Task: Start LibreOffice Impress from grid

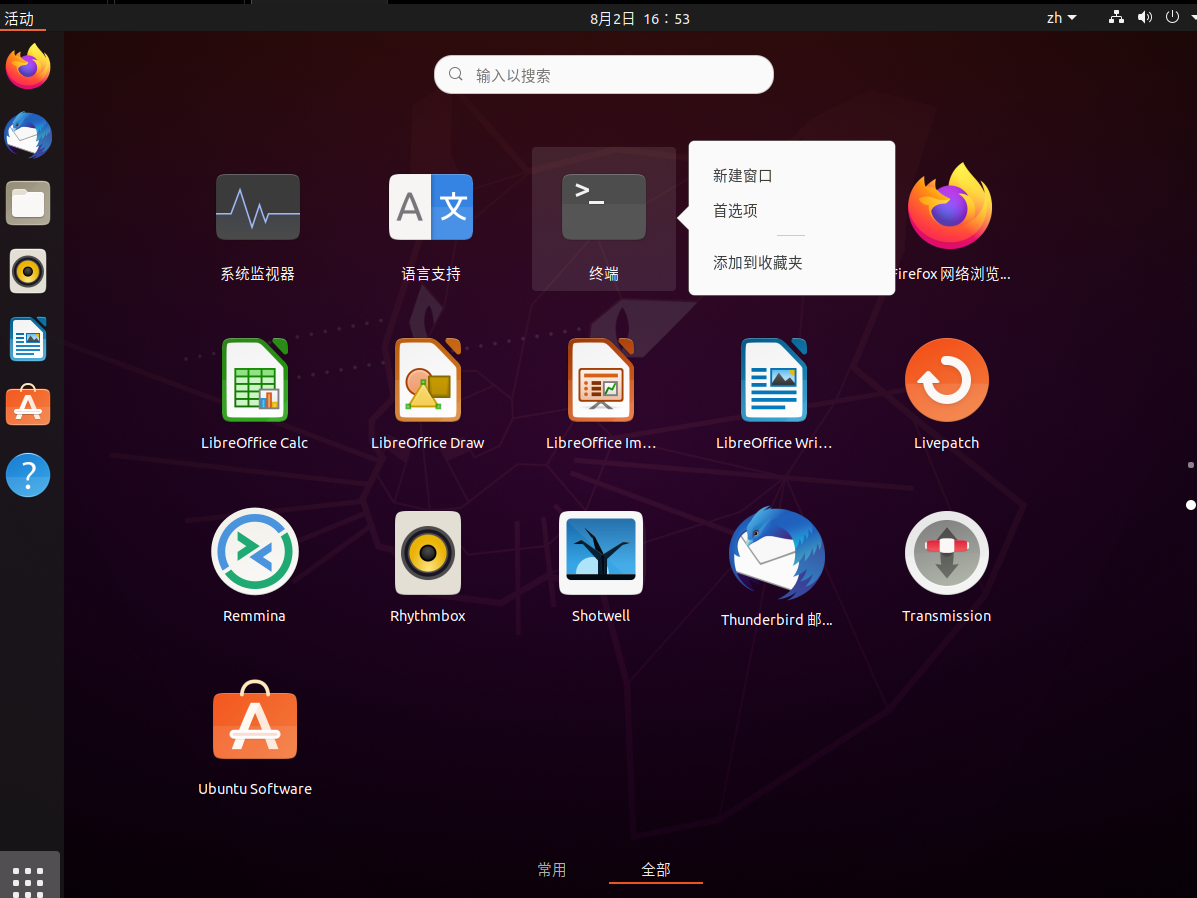Action: tap(601, 380)
